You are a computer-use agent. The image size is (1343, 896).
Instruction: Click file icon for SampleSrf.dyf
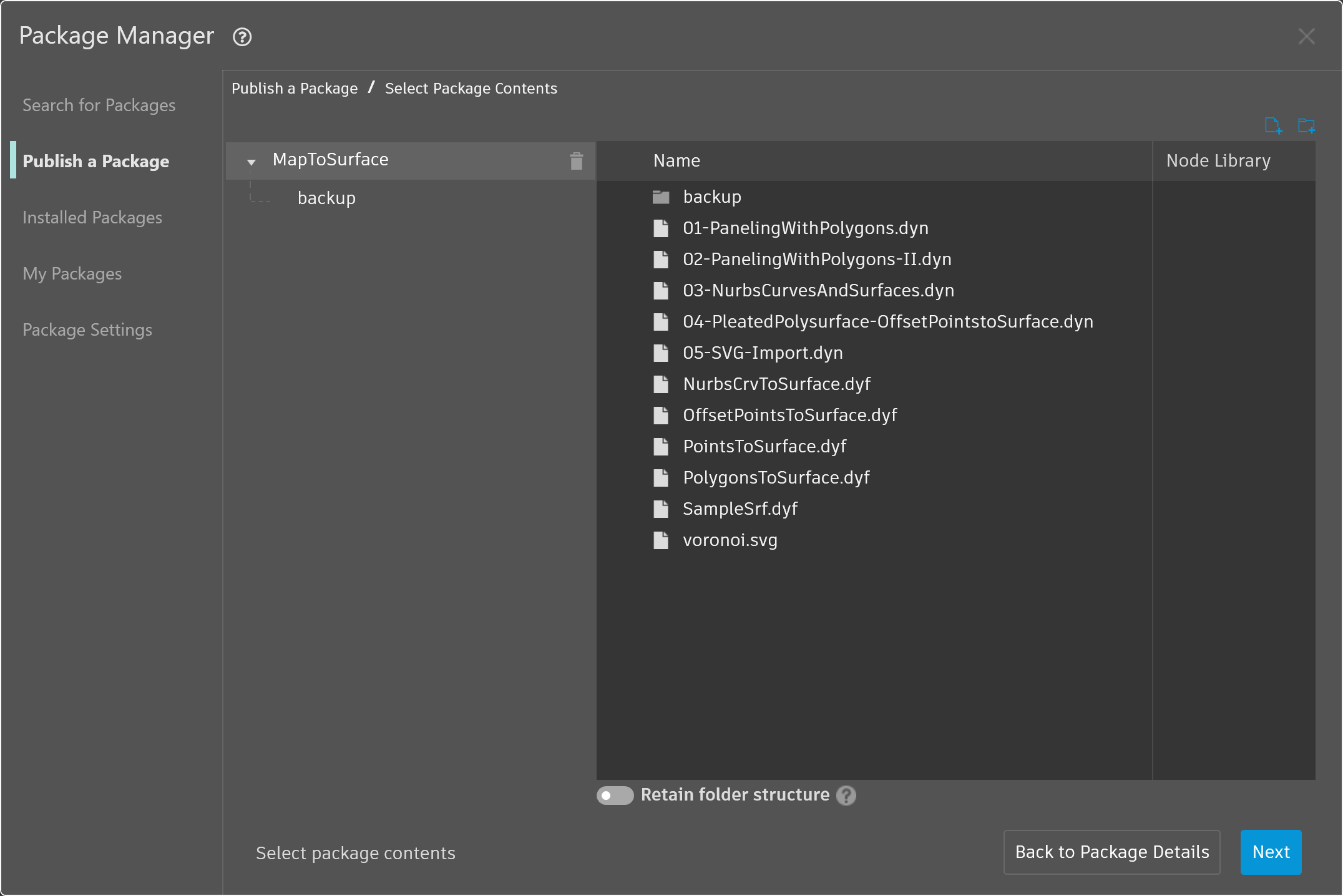661,509
